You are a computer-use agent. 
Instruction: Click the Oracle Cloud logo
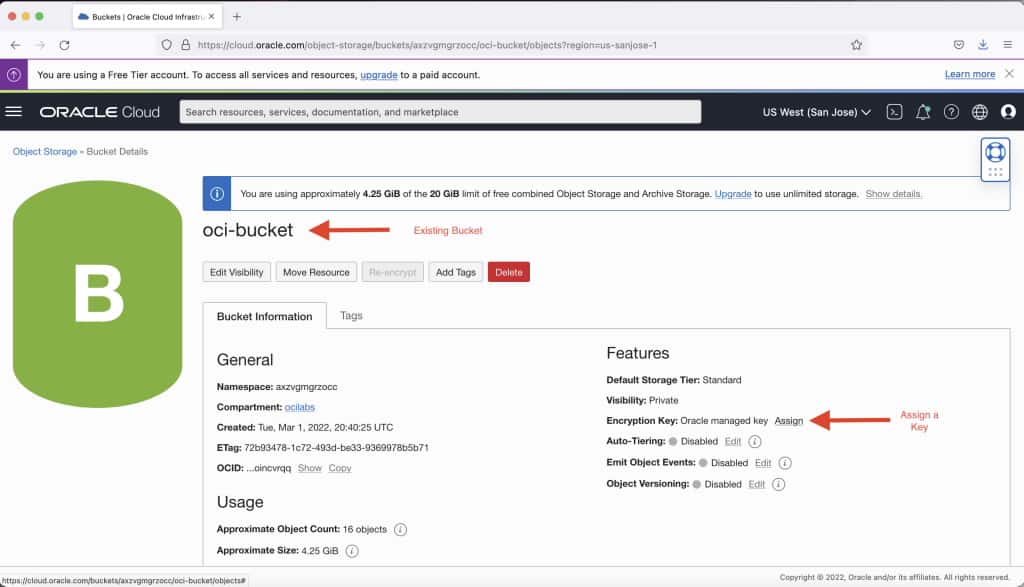pyautogui.click(x=99, y=112)
